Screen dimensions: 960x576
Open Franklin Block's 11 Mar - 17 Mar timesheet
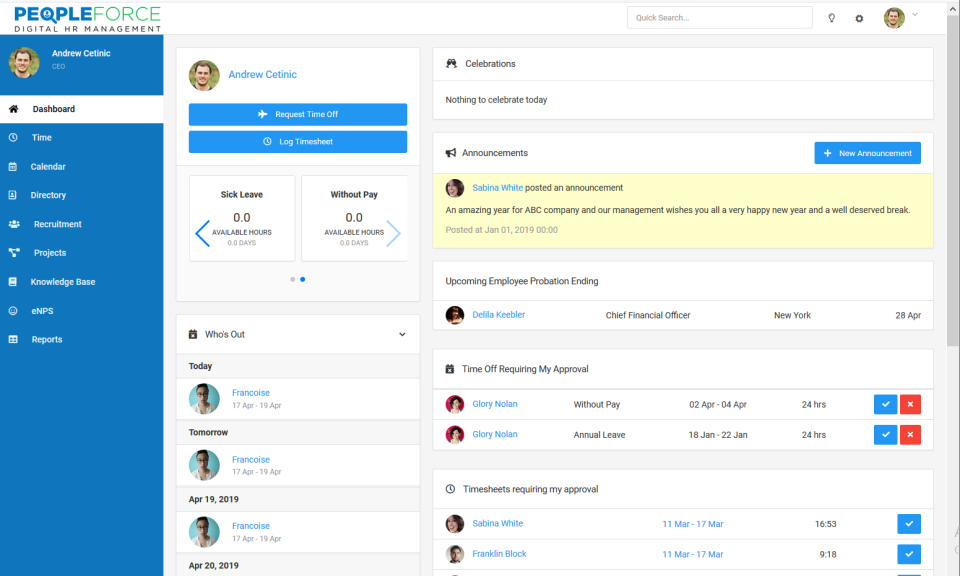pos(692,555)
